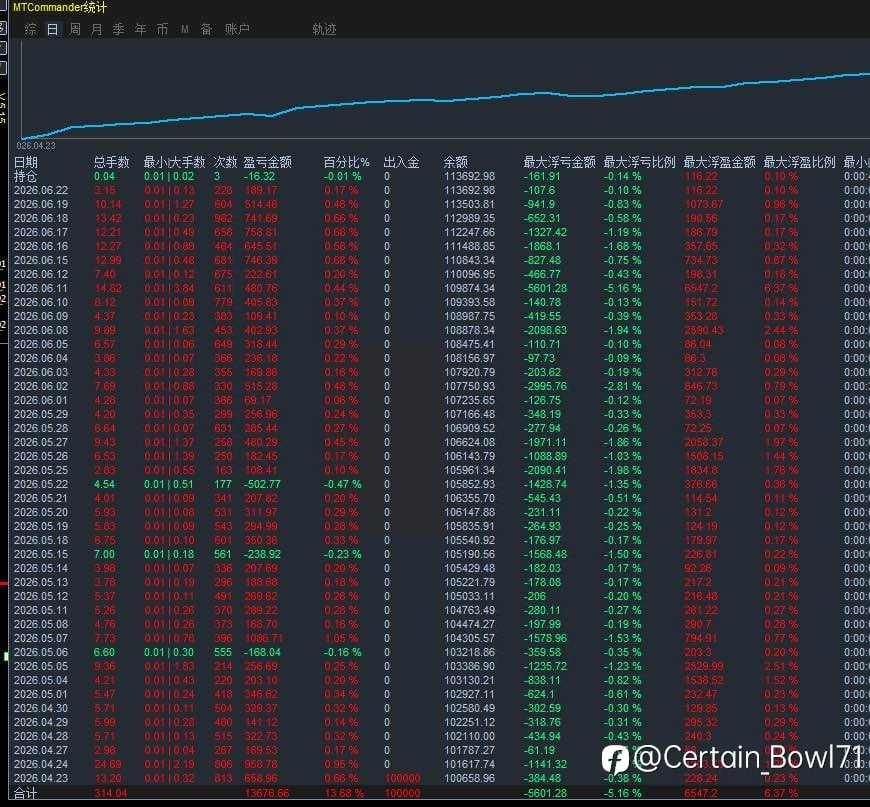
Task: Switch to the 综 summary tab
Action: tap(31, 29)
